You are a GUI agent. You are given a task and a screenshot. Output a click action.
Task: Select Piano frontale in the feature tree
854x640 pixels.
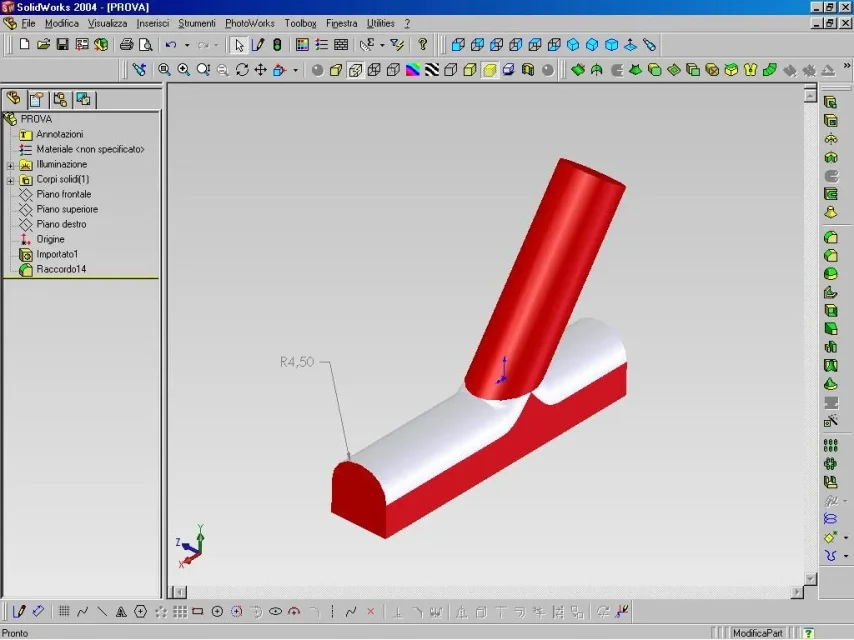64,194
